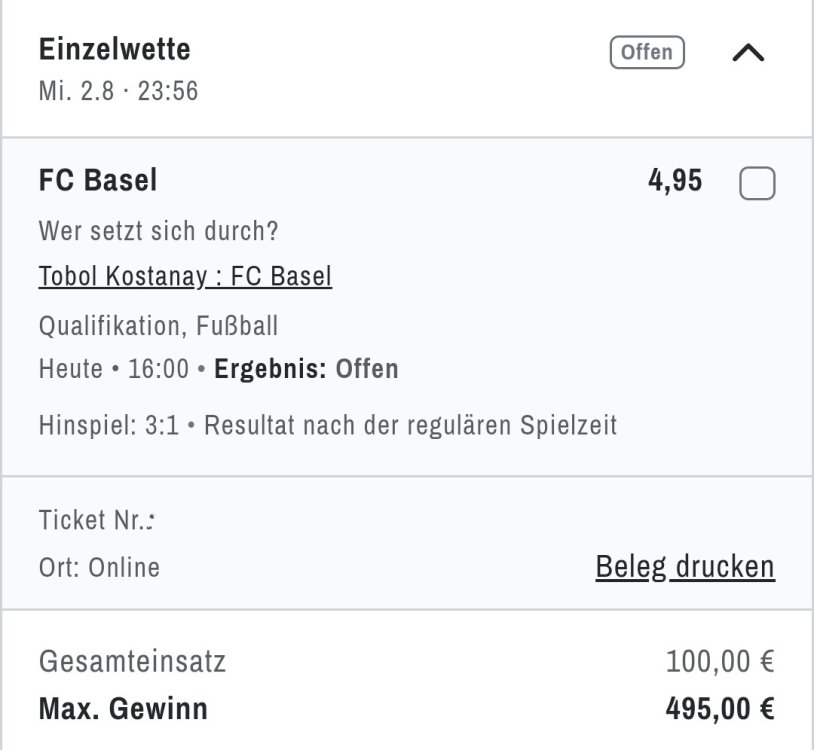The width and height of the screenshot is (814, 750).
Task: Click the Heute 16:00 kickoff time
Action: click(114, 369)
